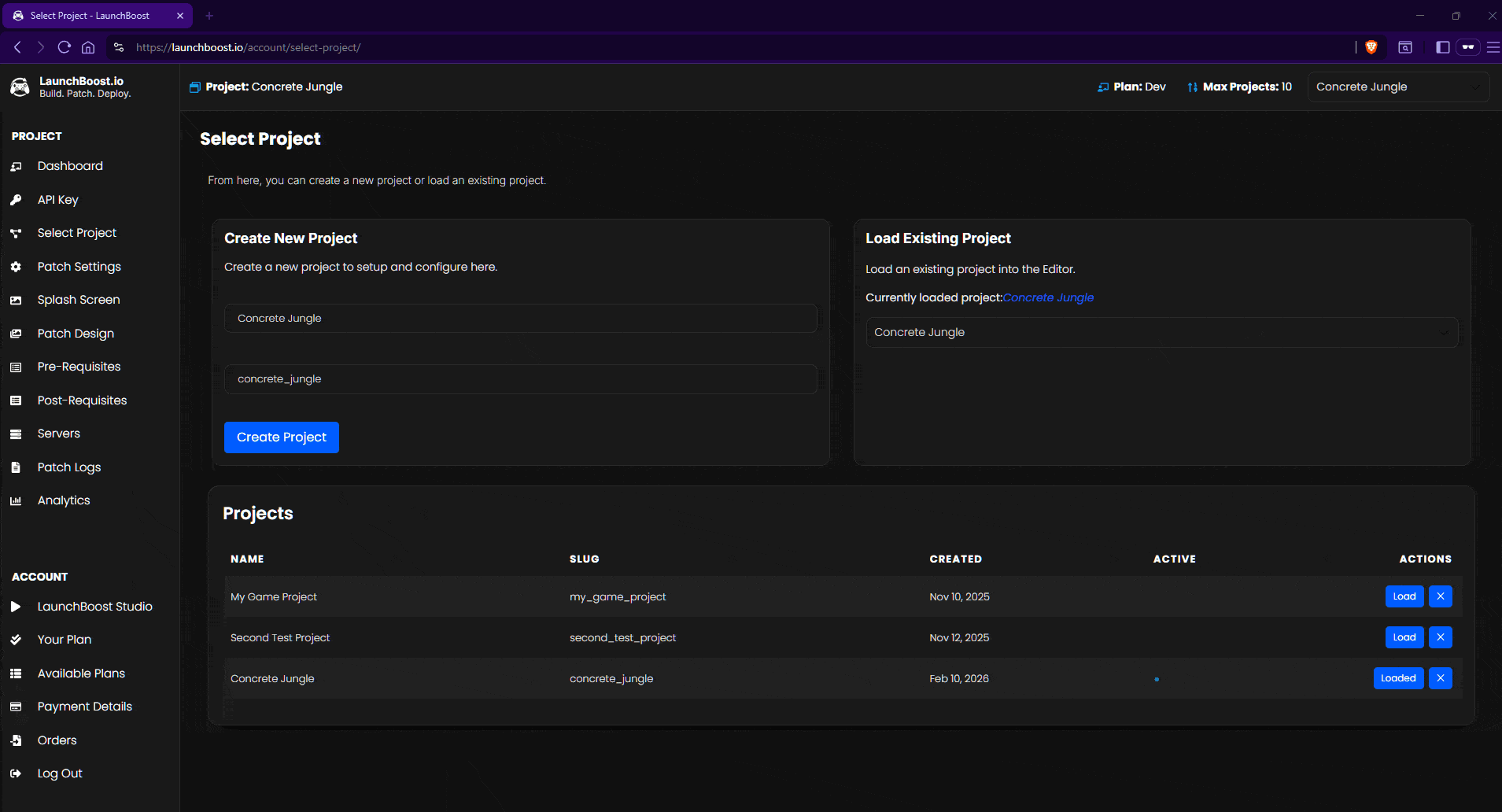Expand the Load Existing Project dropdown
Image resolution: width=1502 pixels, height=812 pixels.
[1162, 332]
